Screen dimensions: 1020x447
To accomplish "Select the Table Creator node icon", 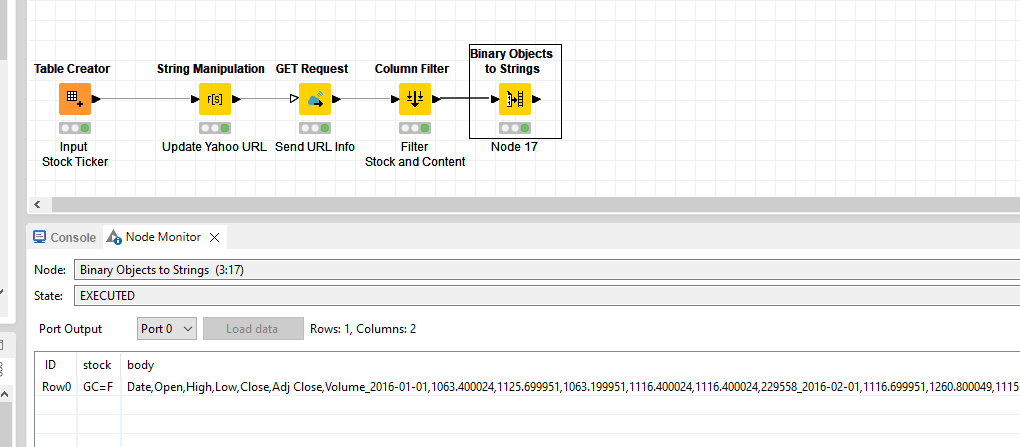I will coord(75,99).
